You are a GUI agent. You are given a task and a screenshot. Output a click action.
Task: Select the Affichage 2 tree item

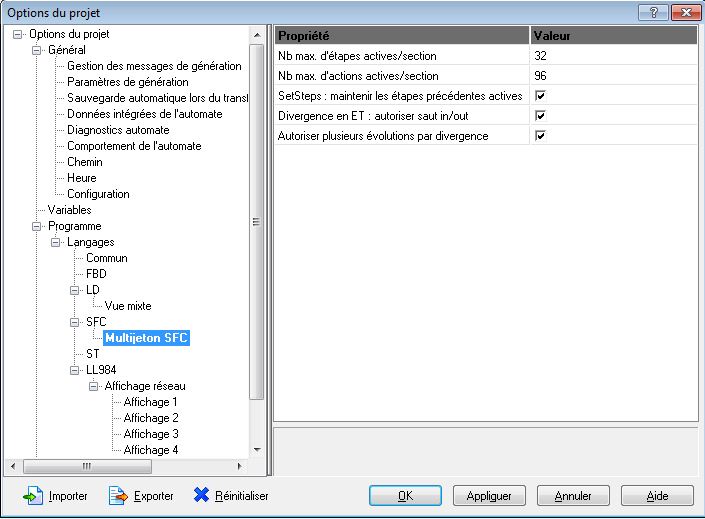click(150, 418)
